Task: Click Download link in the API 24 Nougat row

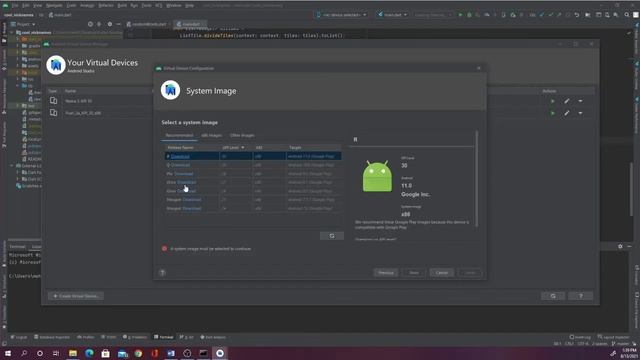Action: point(192,209)
